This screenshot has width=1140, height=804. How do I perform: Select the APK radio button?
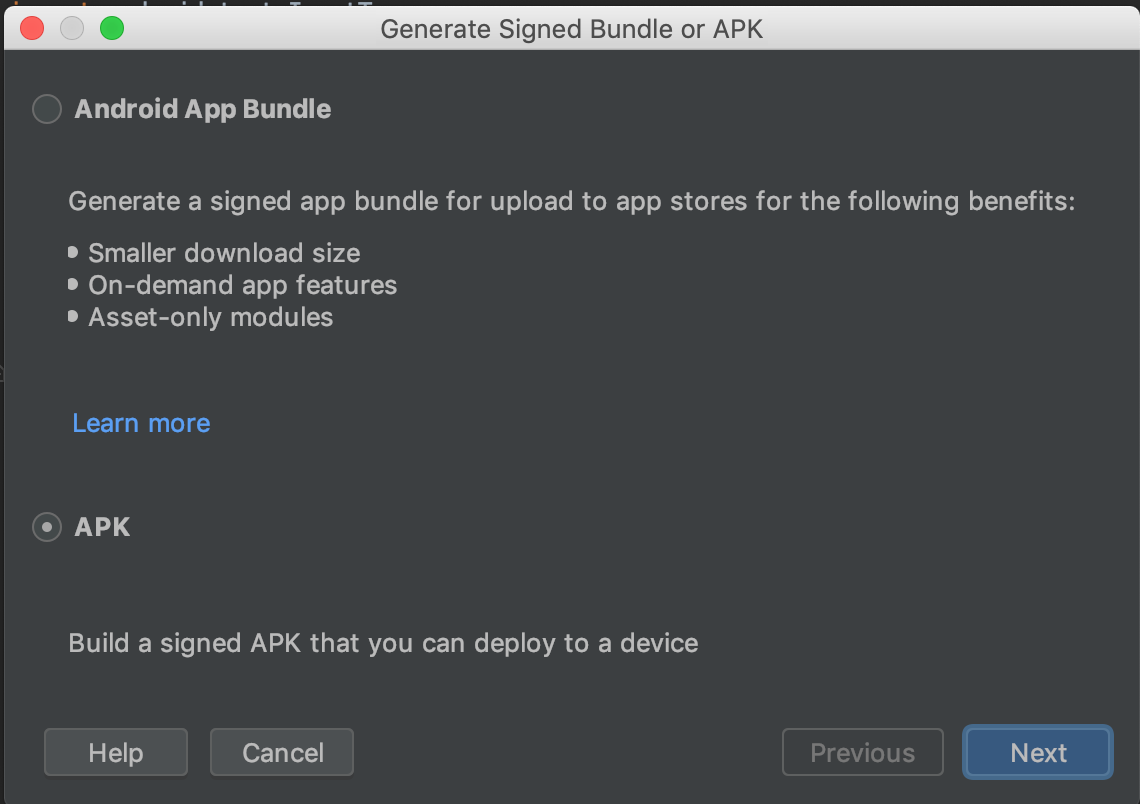coord(47,527)
